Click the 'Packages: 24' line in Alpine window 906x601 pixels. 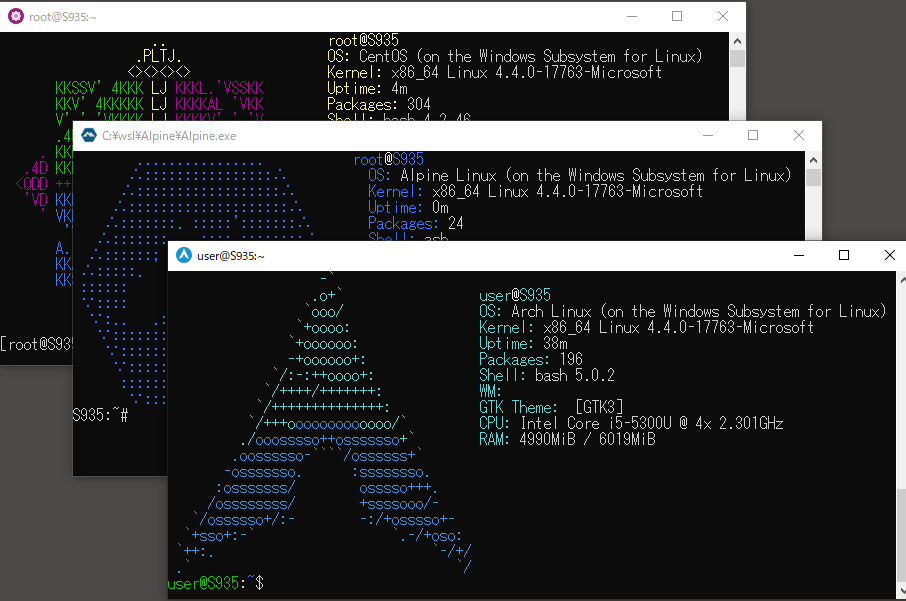tap(415, 224)
